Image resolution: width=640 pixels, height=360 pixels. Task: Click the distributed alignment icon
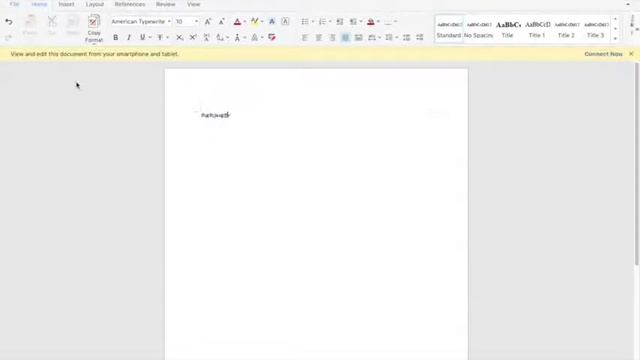click(358, 37)
